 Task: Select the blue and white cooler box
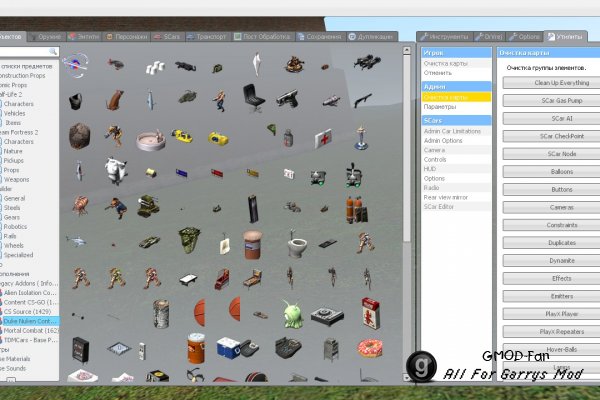pyautogui.click(x=228, y=348)
